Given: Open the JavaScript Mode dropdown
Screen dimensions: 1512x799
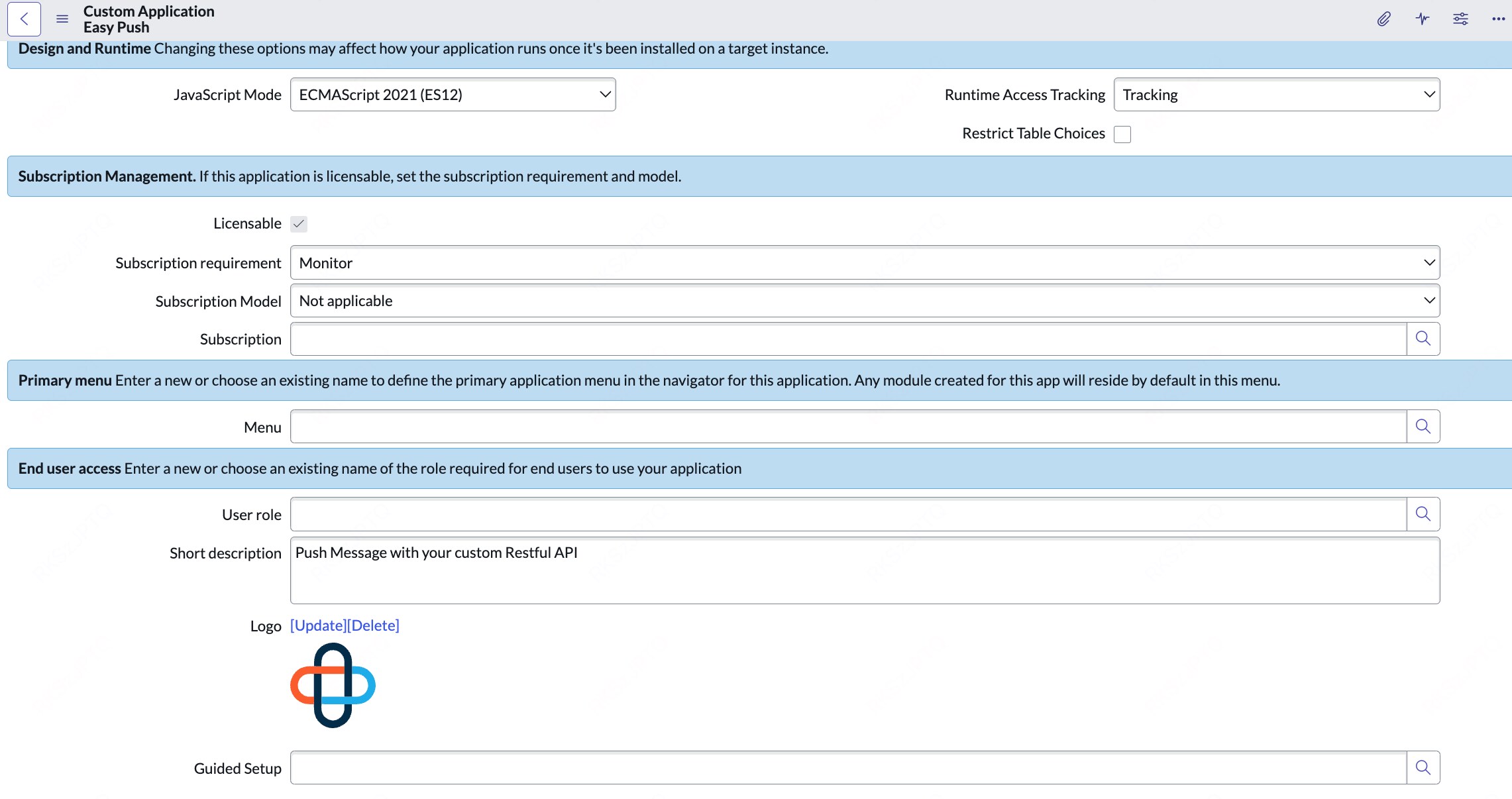Looking at the screenshot, I should 453,95.
